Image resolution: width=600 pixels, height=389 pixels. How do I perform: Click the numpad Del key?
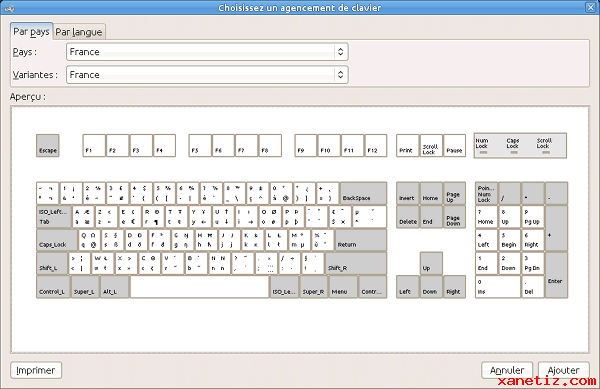(x=533, y=287)
